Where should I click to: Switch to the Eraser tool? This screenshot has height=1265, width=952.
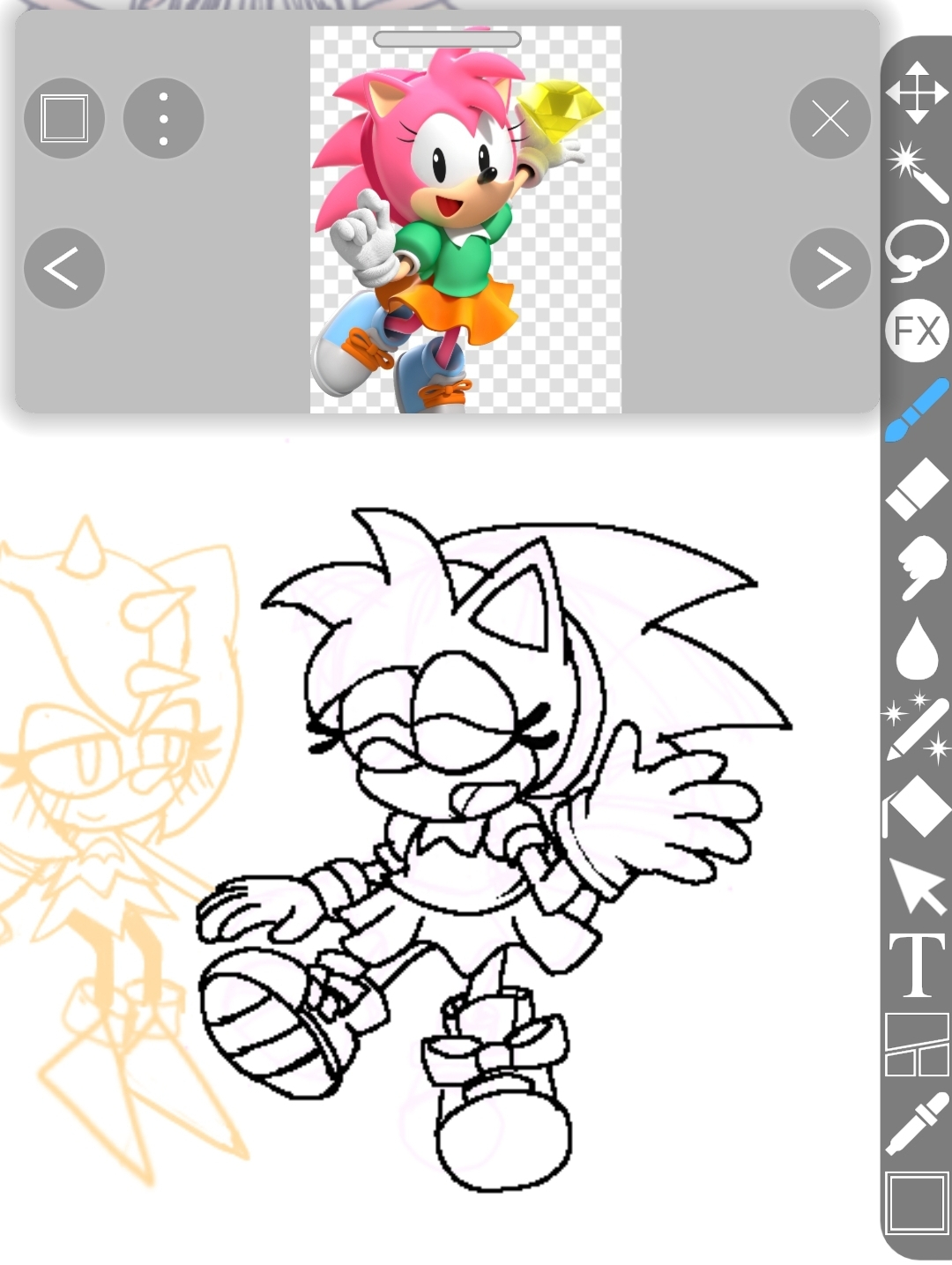[917, 487]
